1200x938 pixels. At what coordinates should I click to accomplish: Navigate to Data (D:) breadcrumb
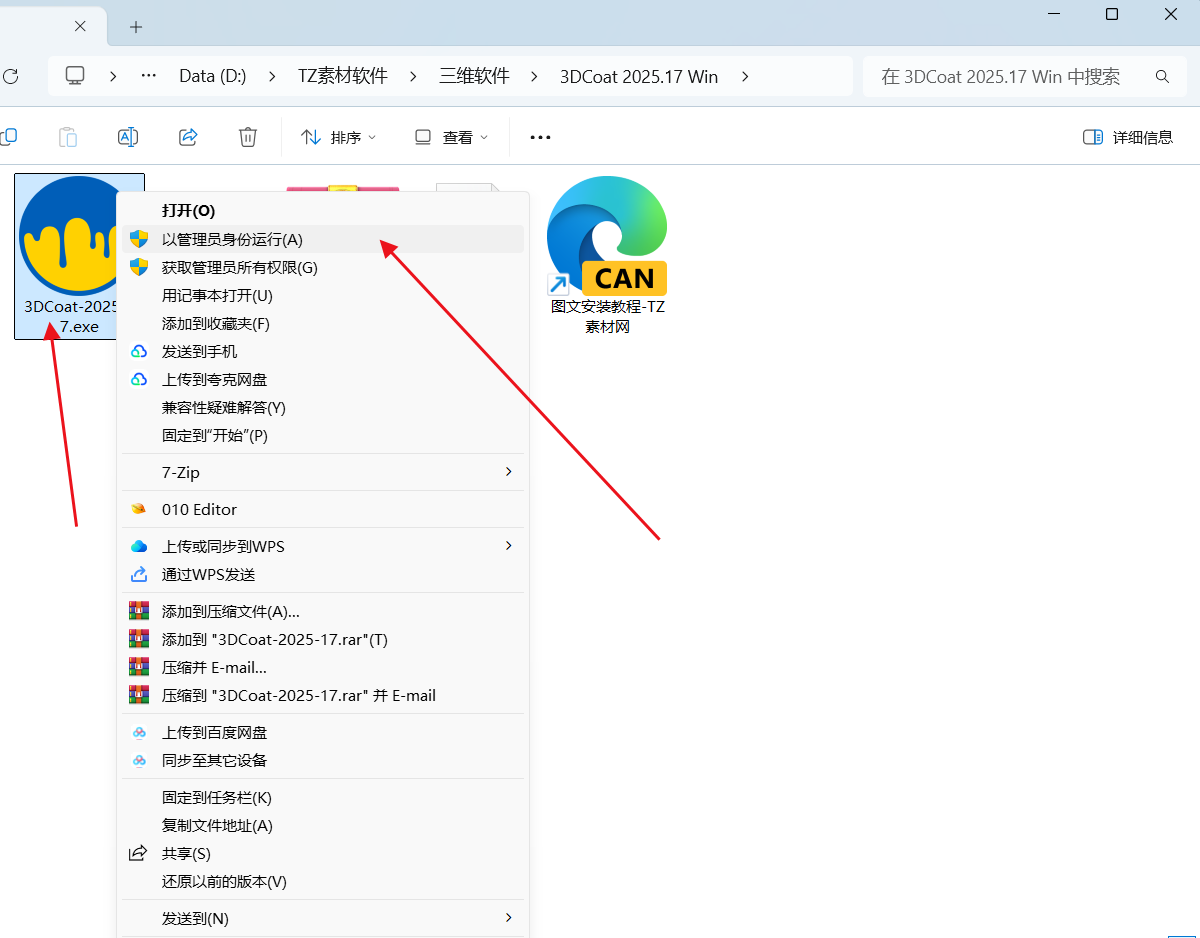(213, 76)
